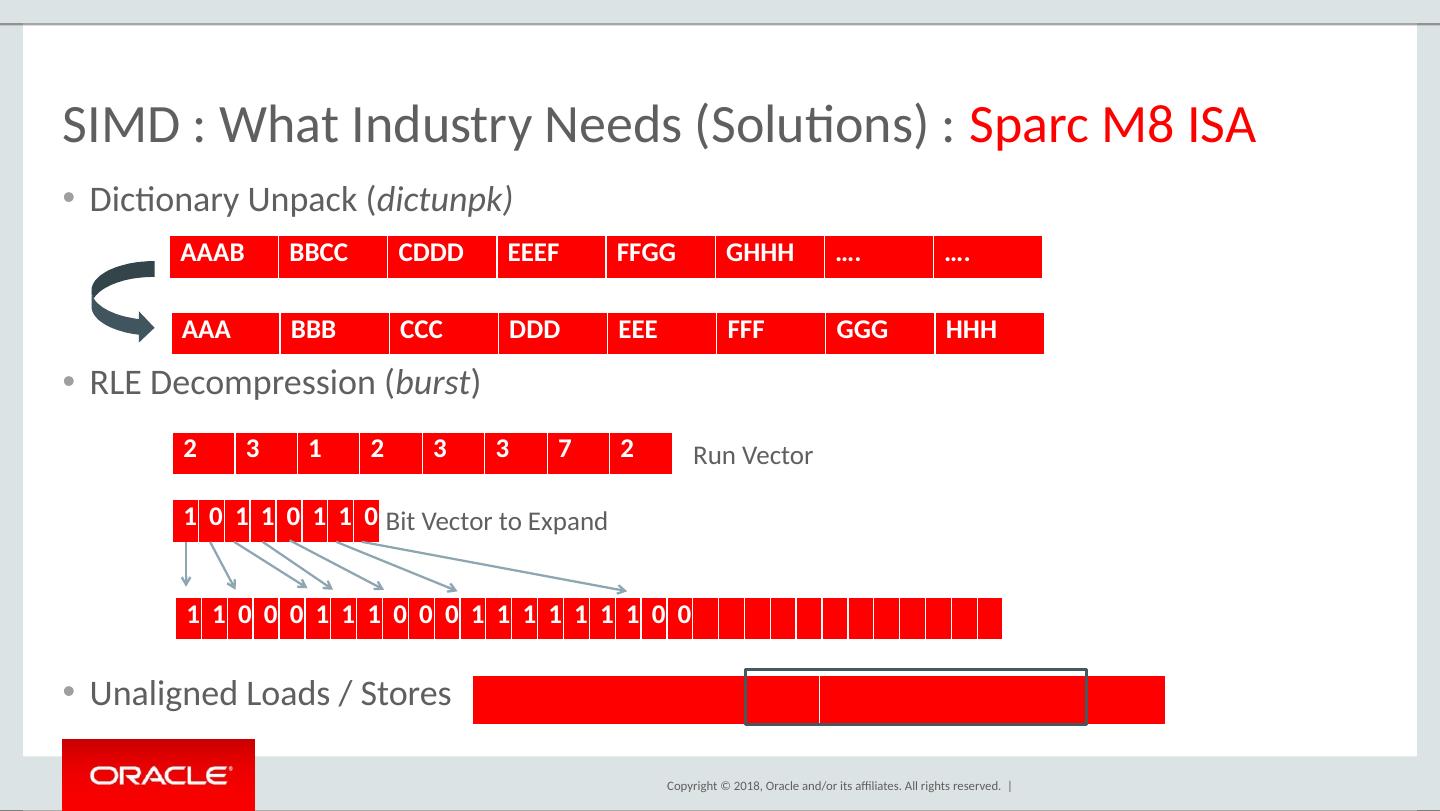
Task: Click the FFF cell in the unpacked row
Action: click(x=770, y=333)
